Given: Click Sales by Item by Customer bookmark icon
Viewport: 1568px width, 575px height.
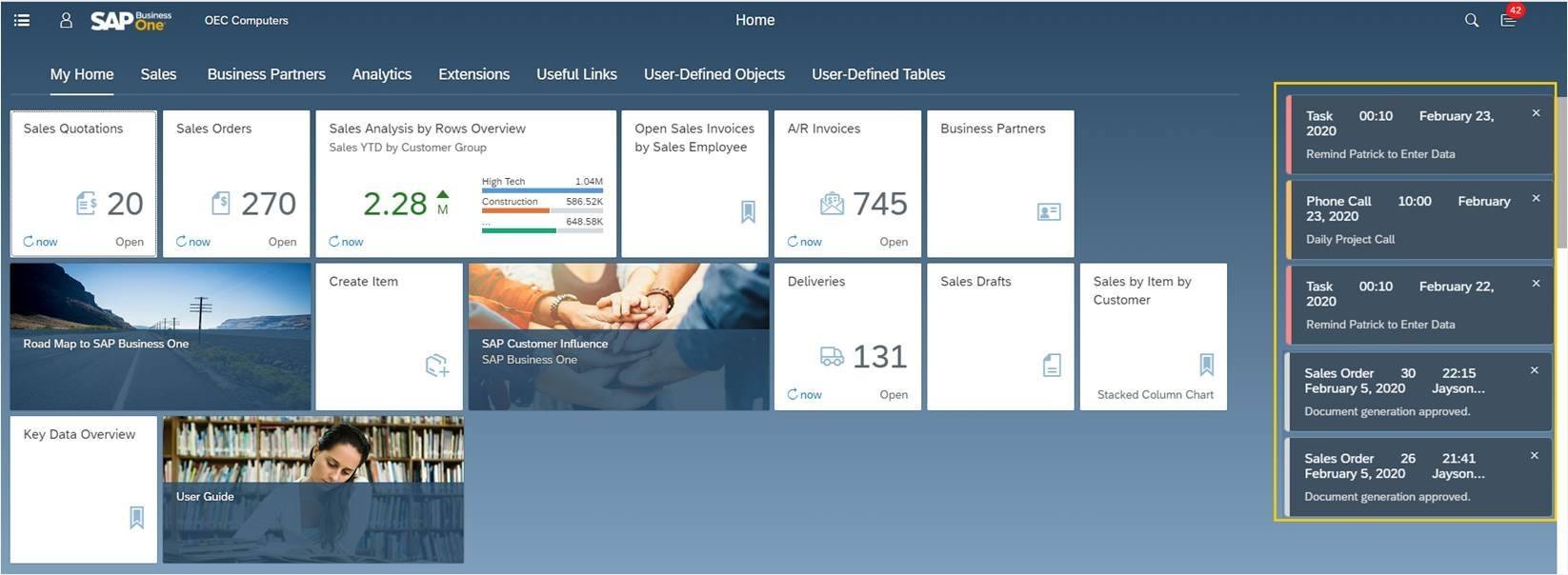Looking at the screenshot, I should click(x=1206, y=365).
